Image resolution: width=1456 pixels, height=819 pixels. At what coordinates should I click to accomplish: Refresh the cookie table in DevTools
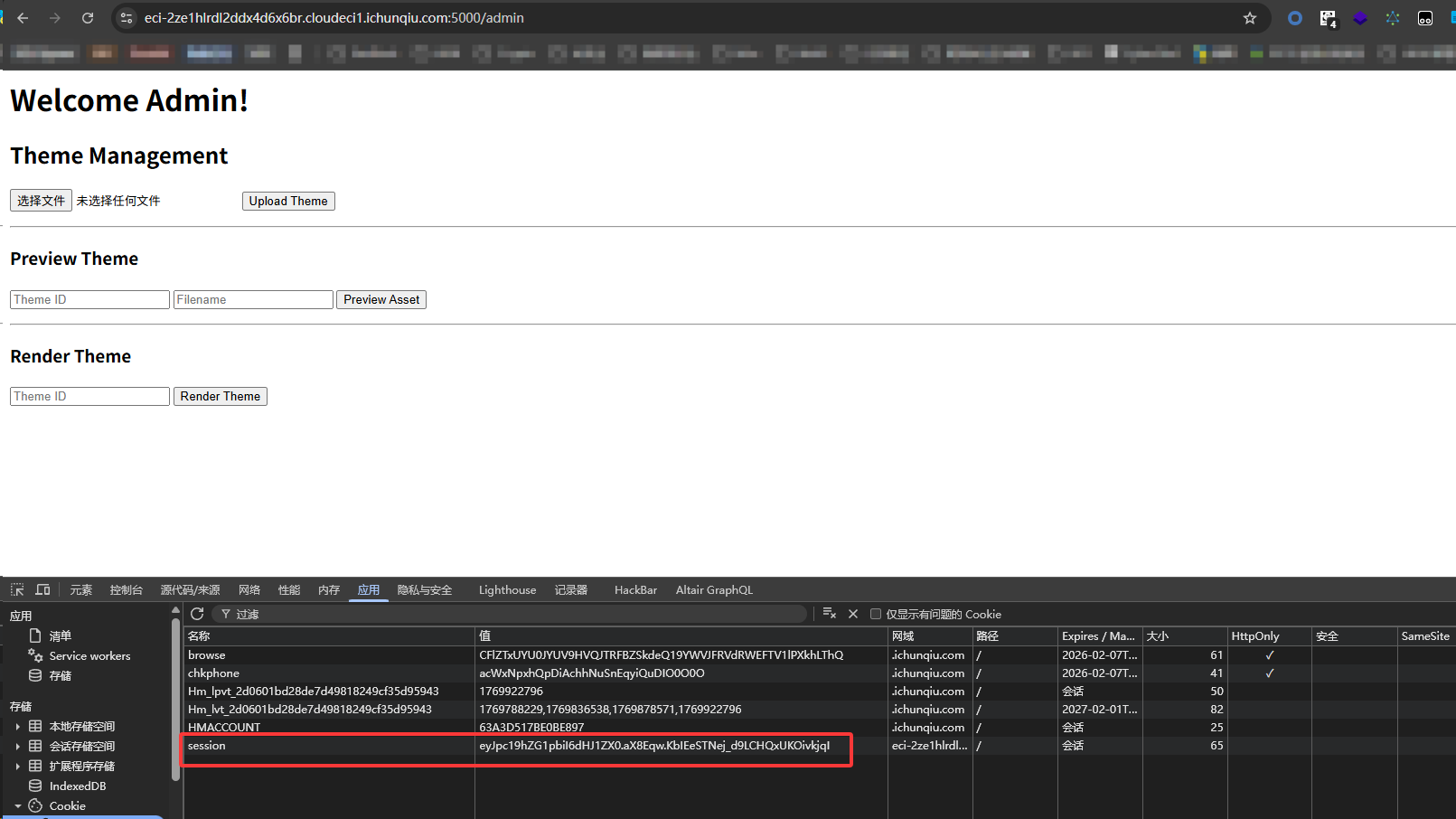tap(197, 614)
